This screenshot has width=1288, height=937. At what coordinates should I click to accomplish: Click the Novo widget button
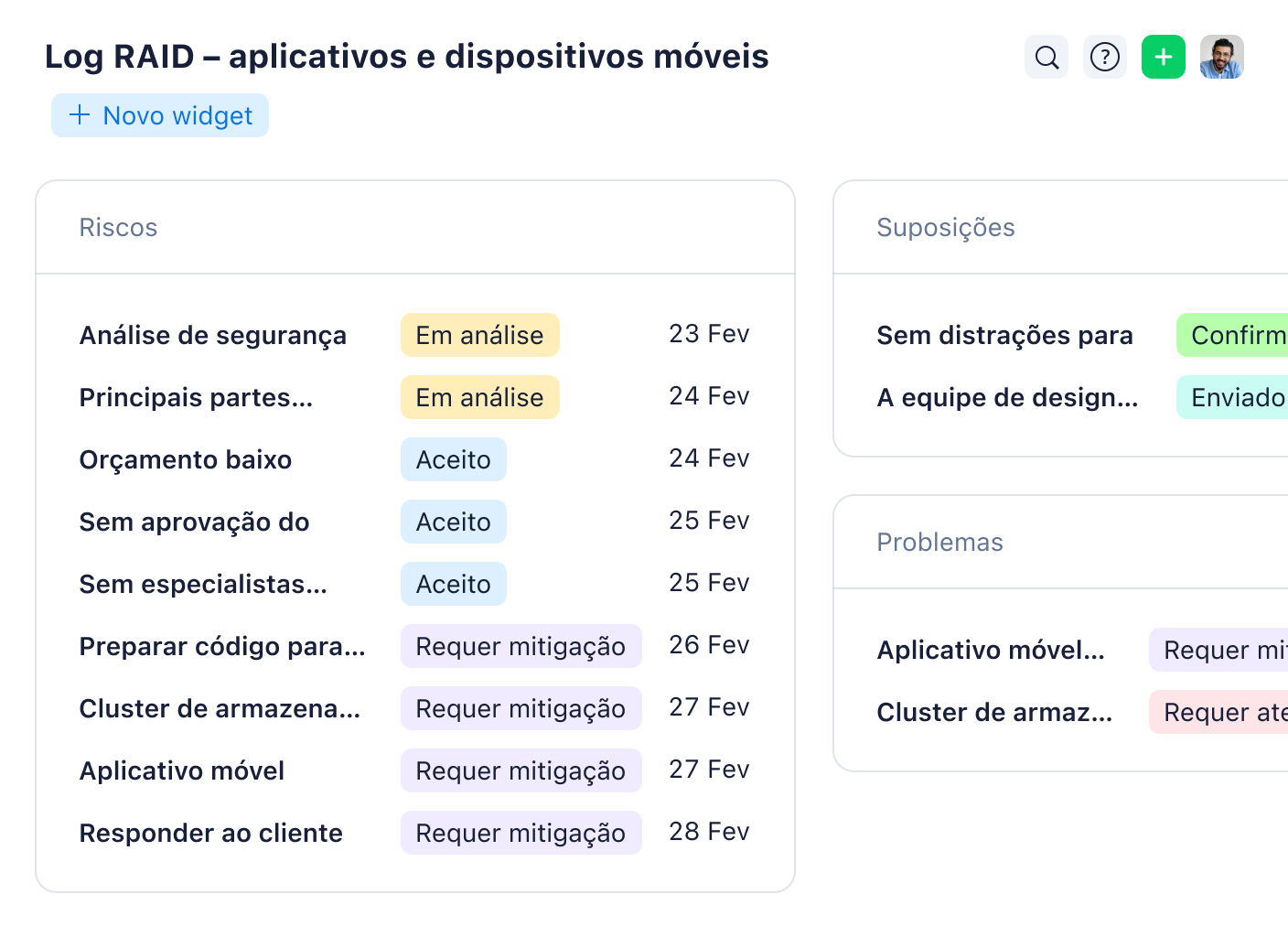coord(160,115)
